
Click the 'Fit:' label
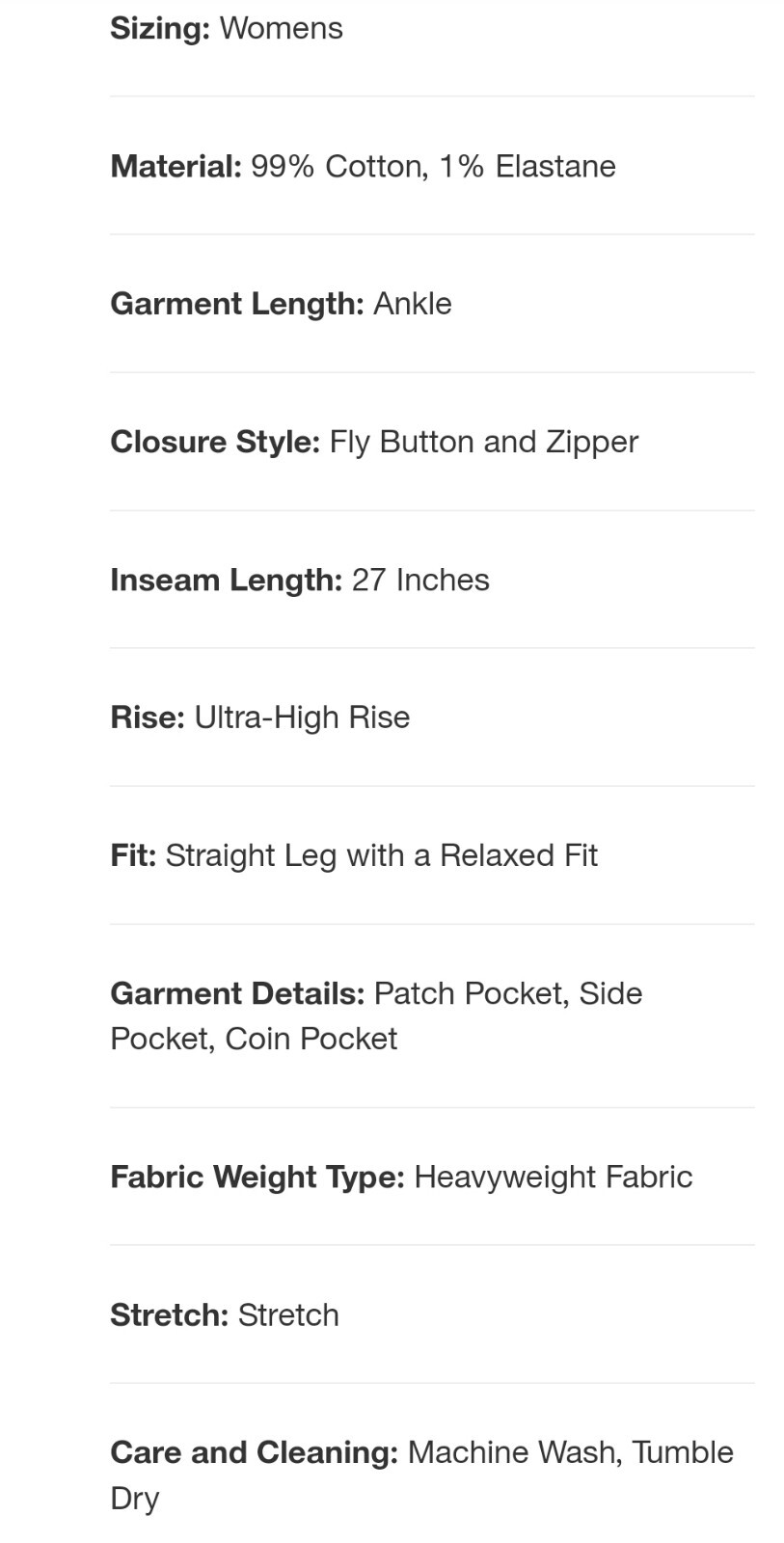click(x=133, y=855)
